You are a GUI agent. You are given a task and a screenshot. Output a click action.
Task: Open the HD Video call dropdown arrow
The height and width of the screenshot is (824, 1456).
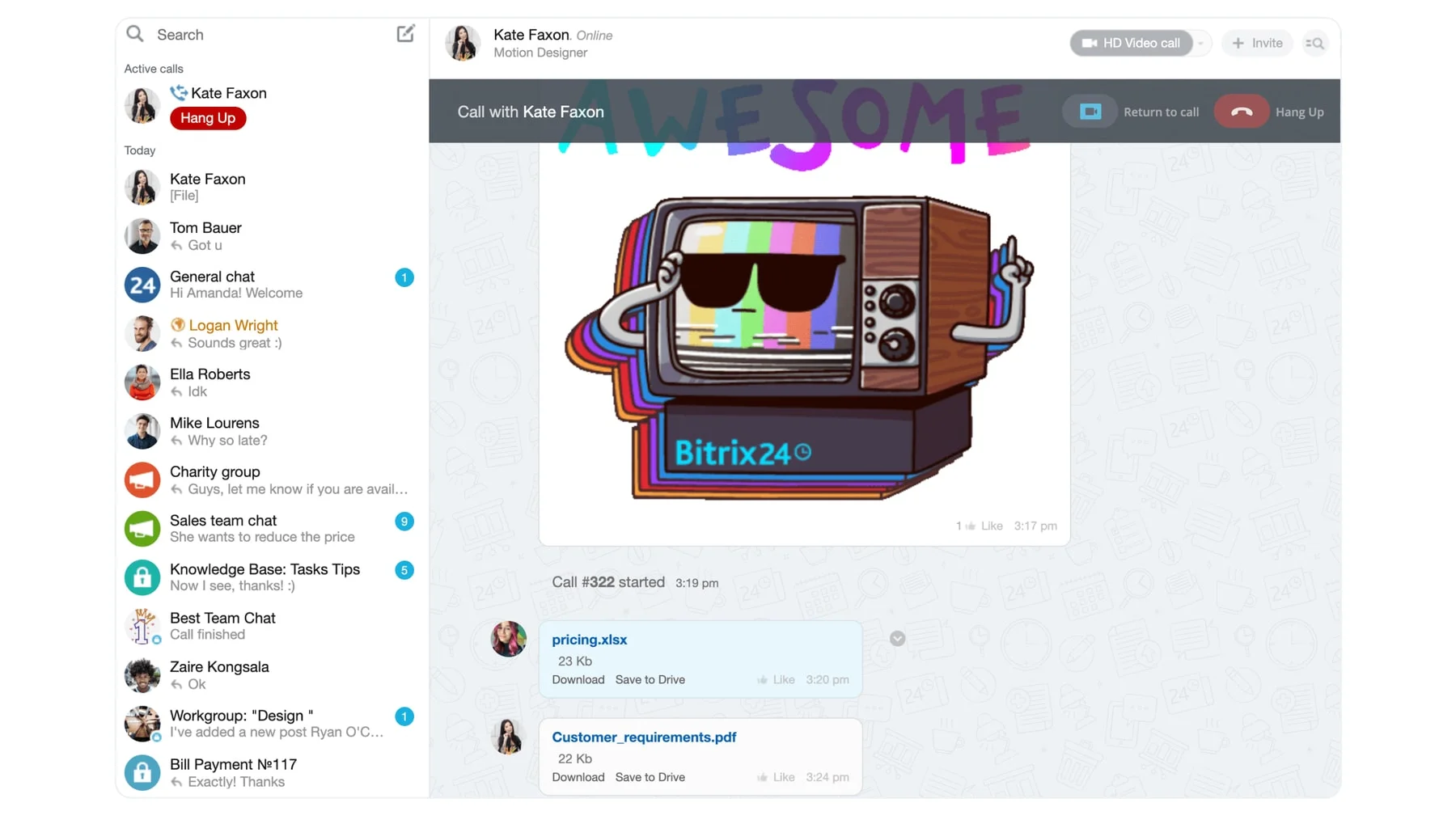pyautogui.click(x=1200, y=43)
